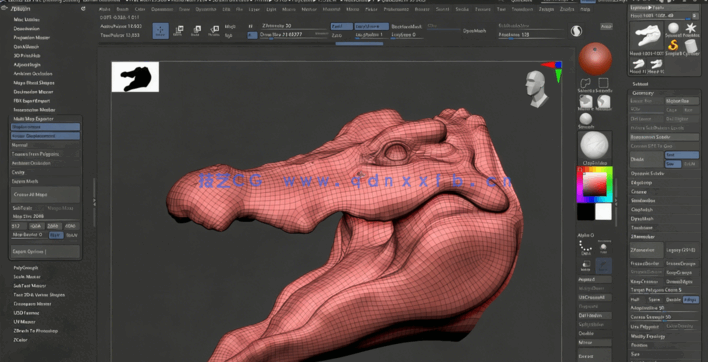Open the Layer menu
This screenshot has width=708, height=362.
click(x=254, y=9)
